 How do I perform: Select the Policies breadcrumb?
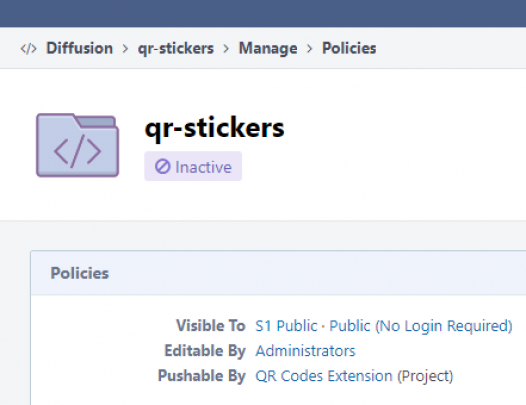point(349,48)
